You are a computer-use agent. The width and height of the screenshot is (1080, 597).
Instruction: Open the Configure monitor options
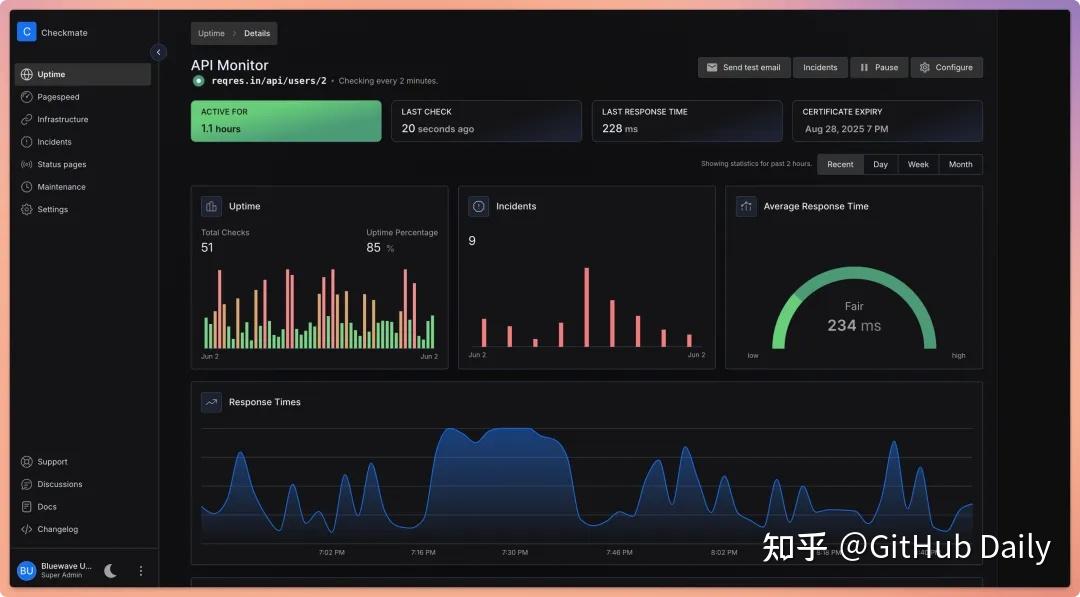946,67
